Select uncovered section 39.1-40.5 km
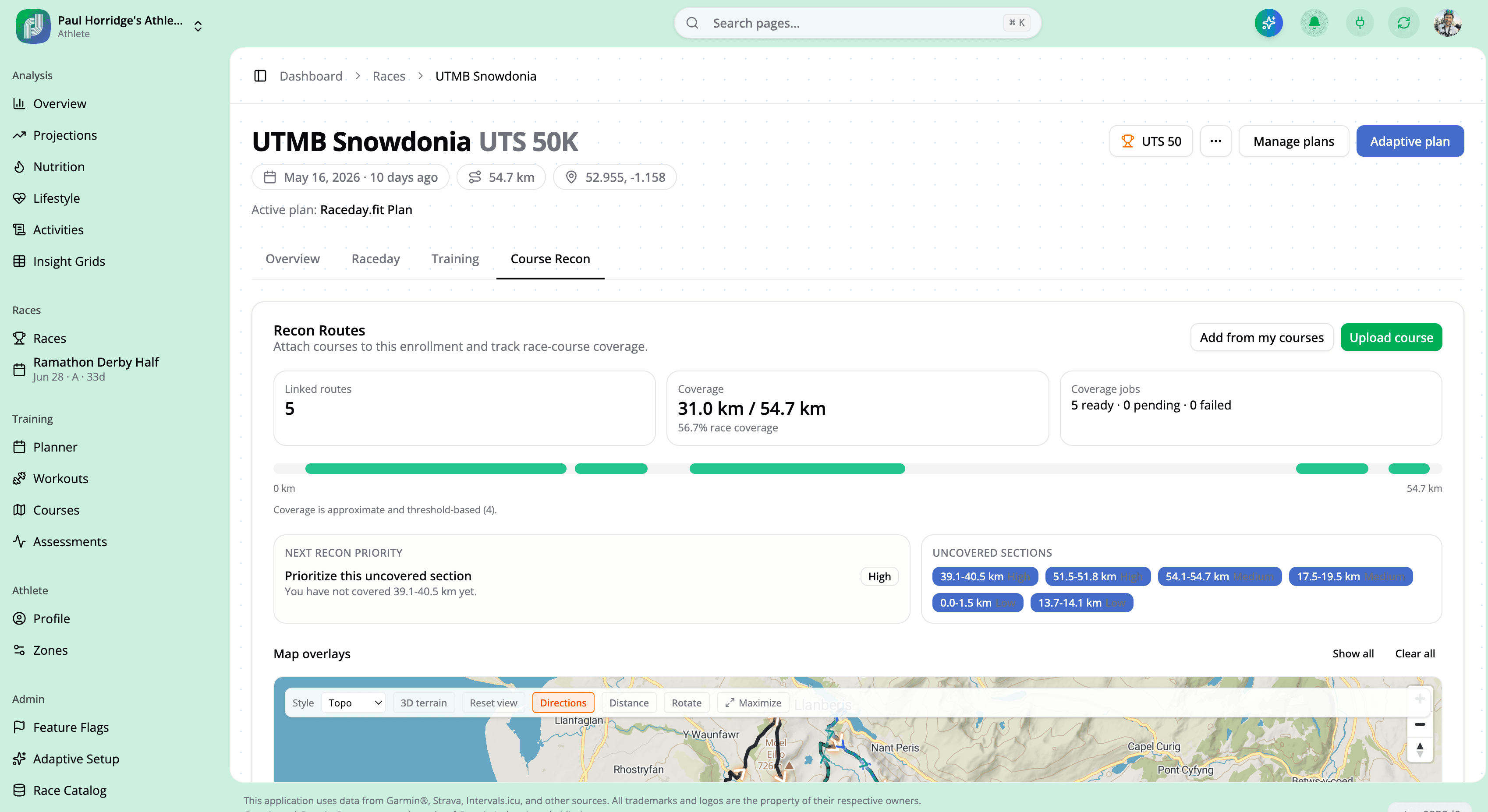Viewport: 1488px width, 812px height. [x=985, y=576]
